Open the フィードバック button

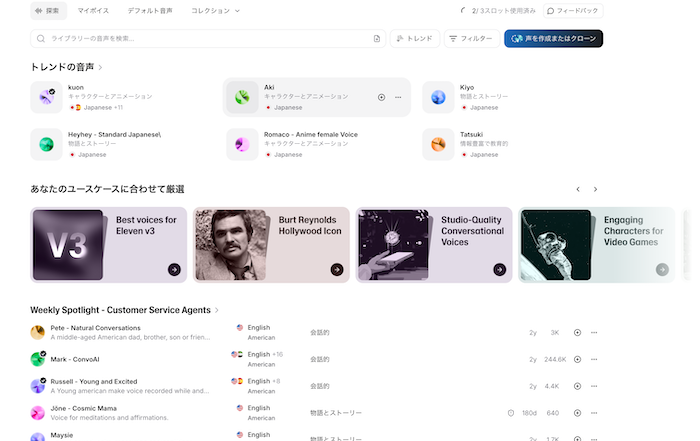[574, 11]
